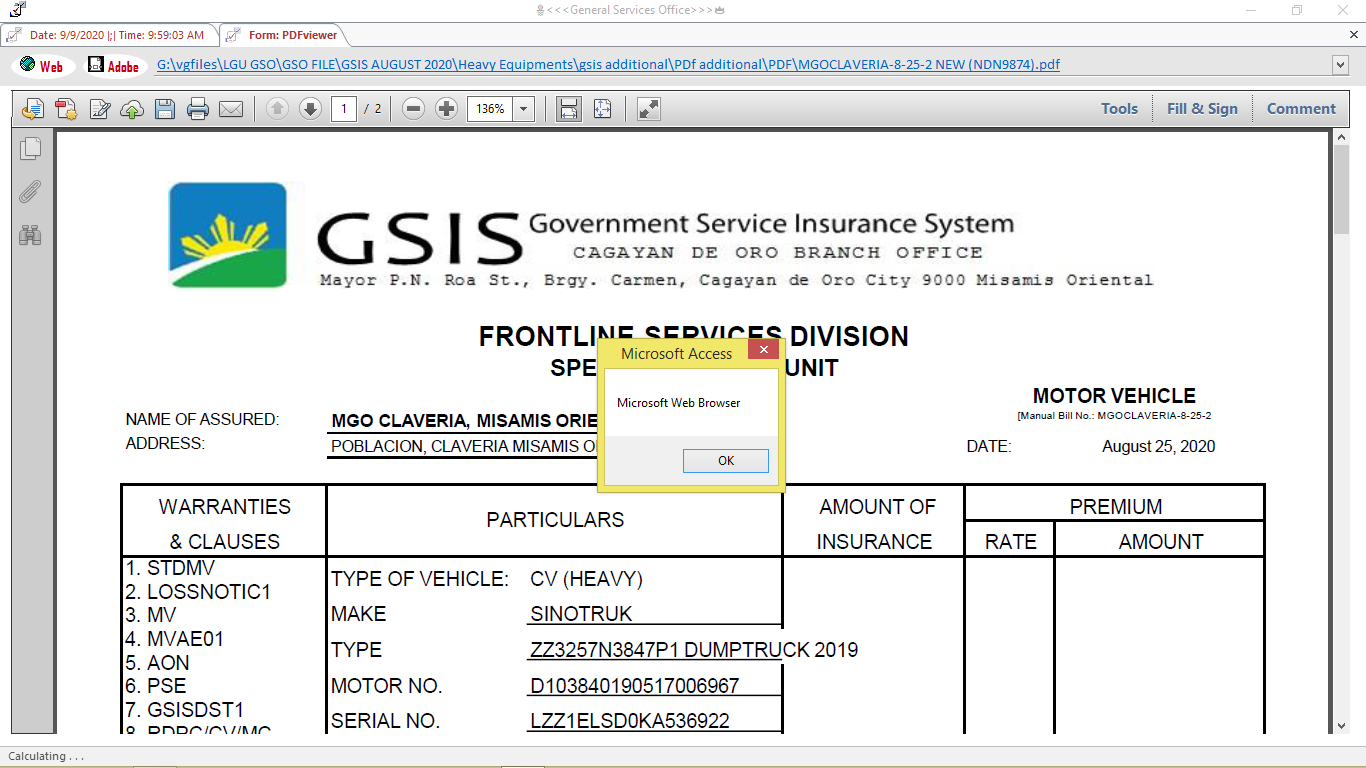Viewport: 1366px width, 768px height.
Task: Click 'CAGAYAN DE ORO BRANCH OFFICE' text
Action: coord(778,253)
